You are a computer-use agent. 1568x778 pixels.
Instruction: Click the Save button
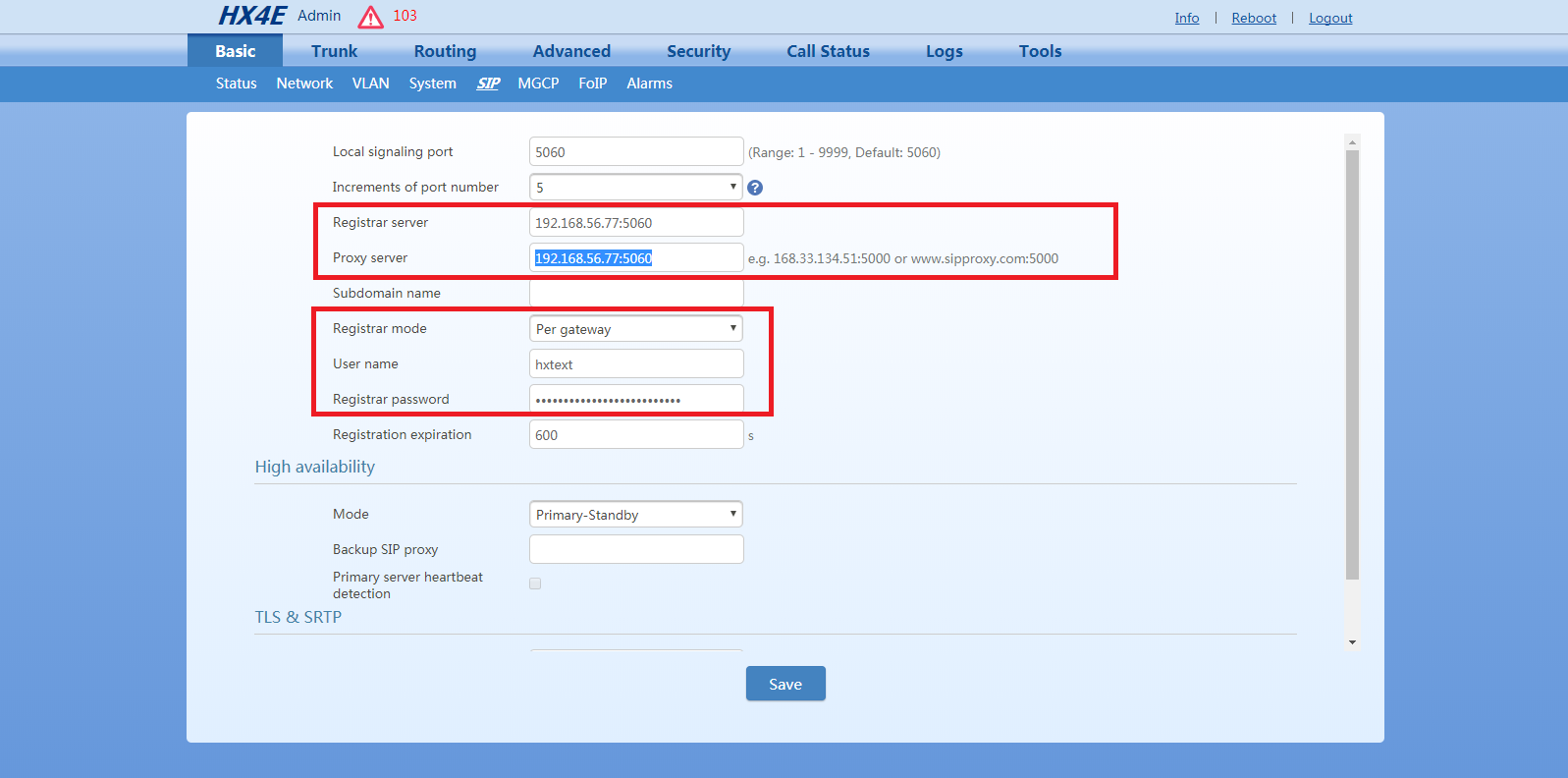[x=784, y=684]
